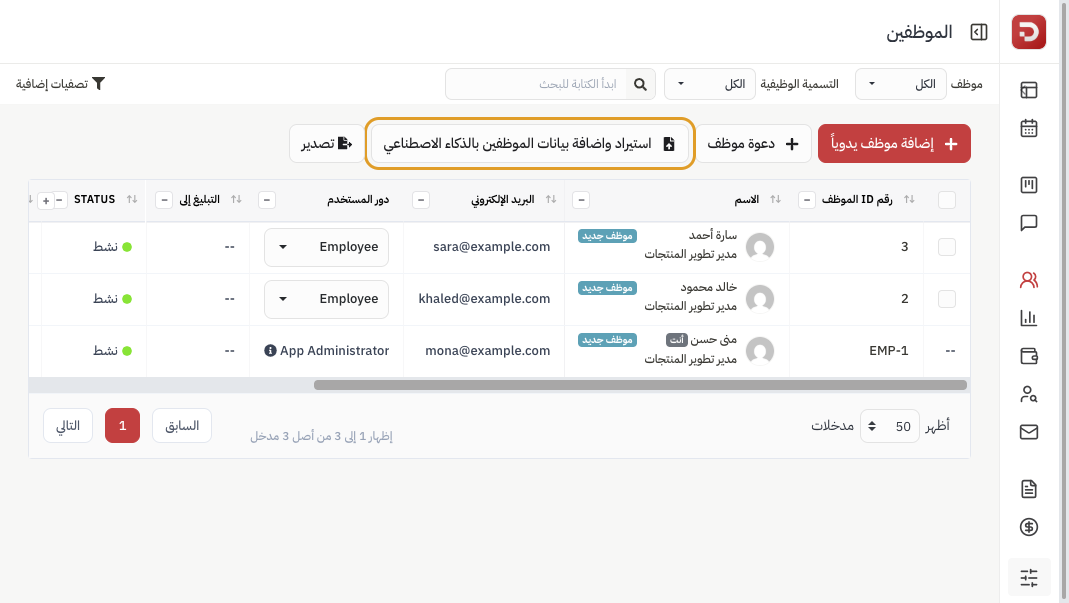This screenshot has width=1069, height=603.
Task: Click employee name سارة أحمد
Action: [x=712, y=235]
